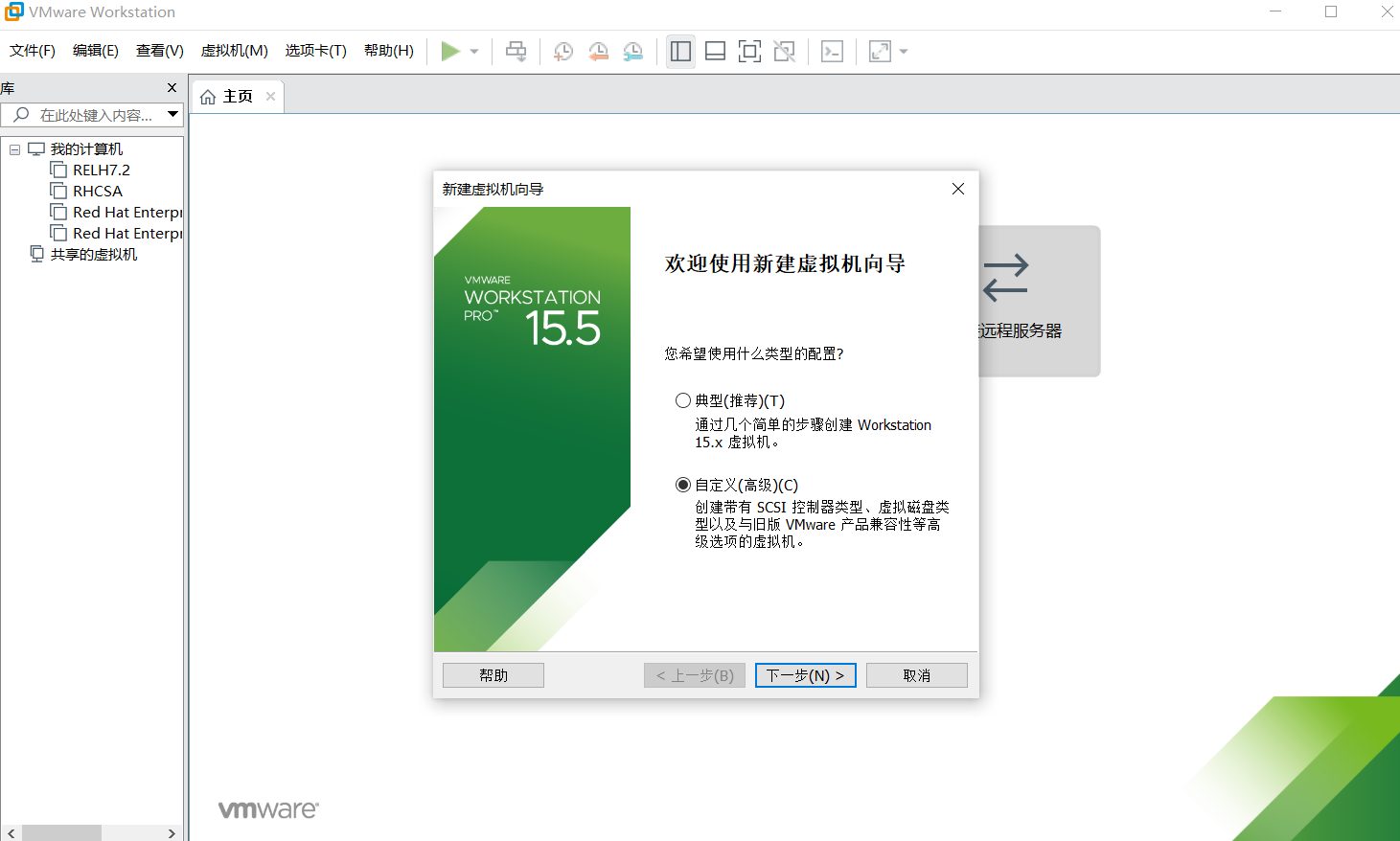Click the Unity mode icon on toolbar
The image size is (1400, 841).
click(x=784, y=51)
